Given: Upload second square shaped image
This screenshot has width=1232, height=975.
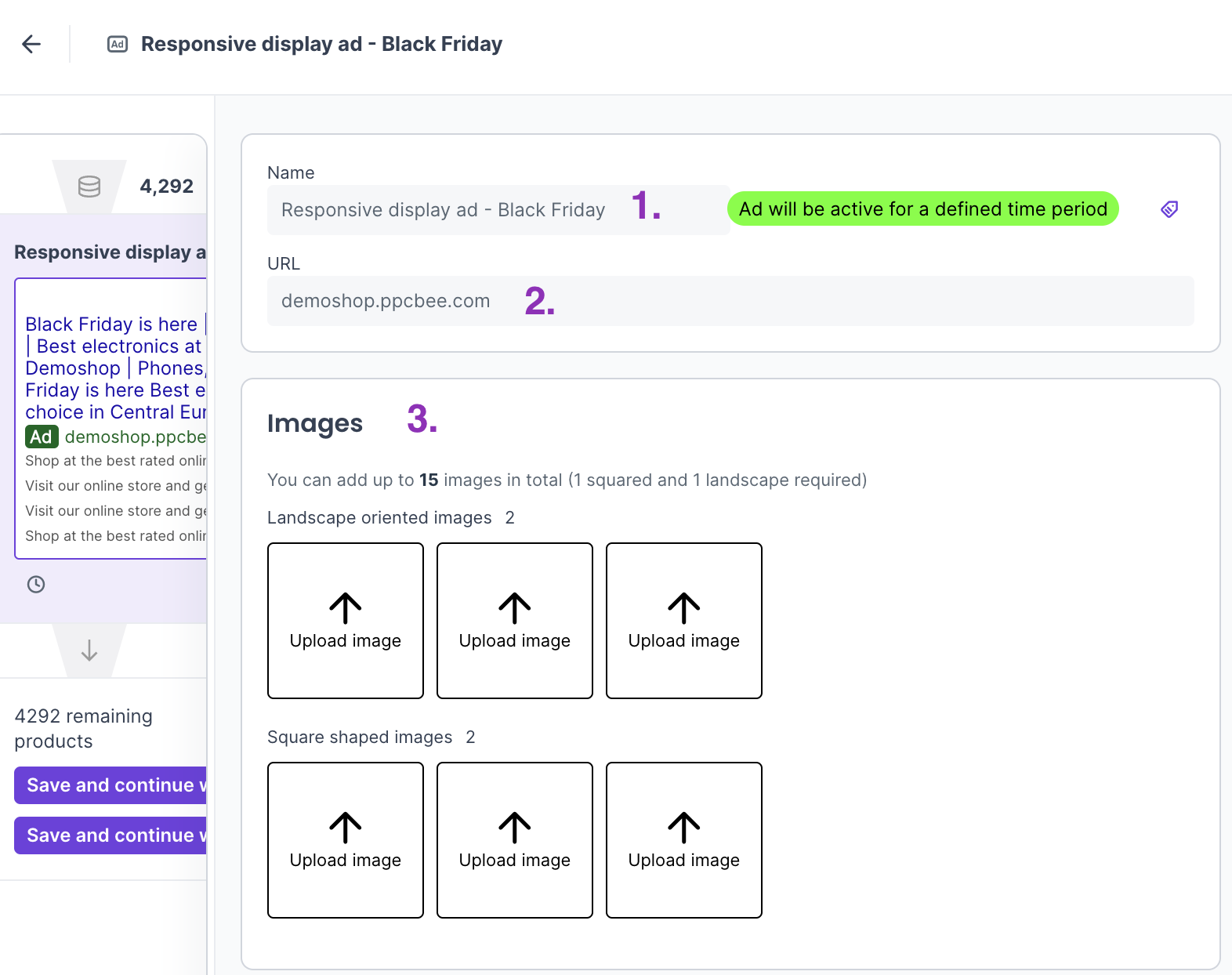Looking at the screenshot, I should pos(515,840).
